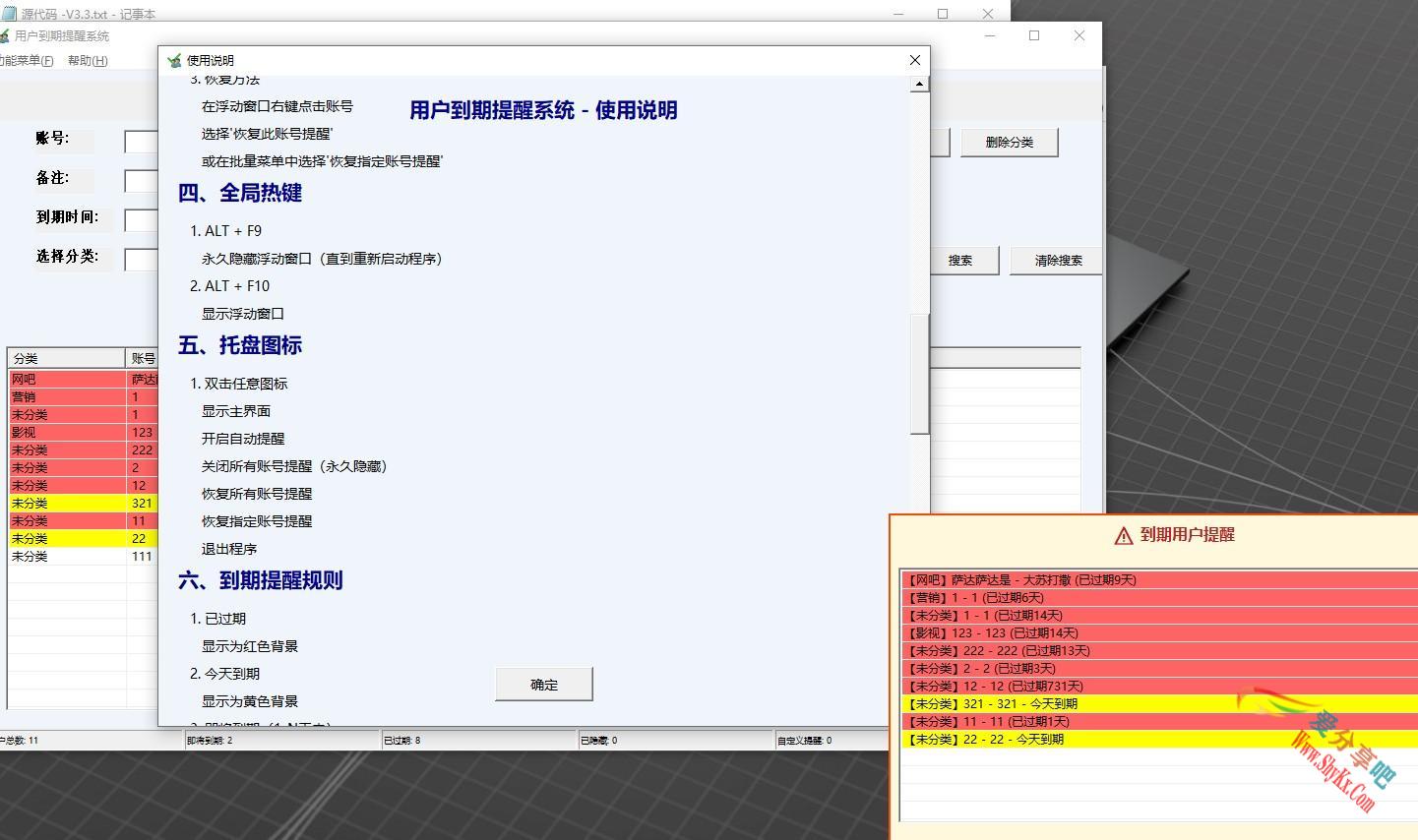Click the 删除分类 button
The image size is (1418, 840).
1009,142
